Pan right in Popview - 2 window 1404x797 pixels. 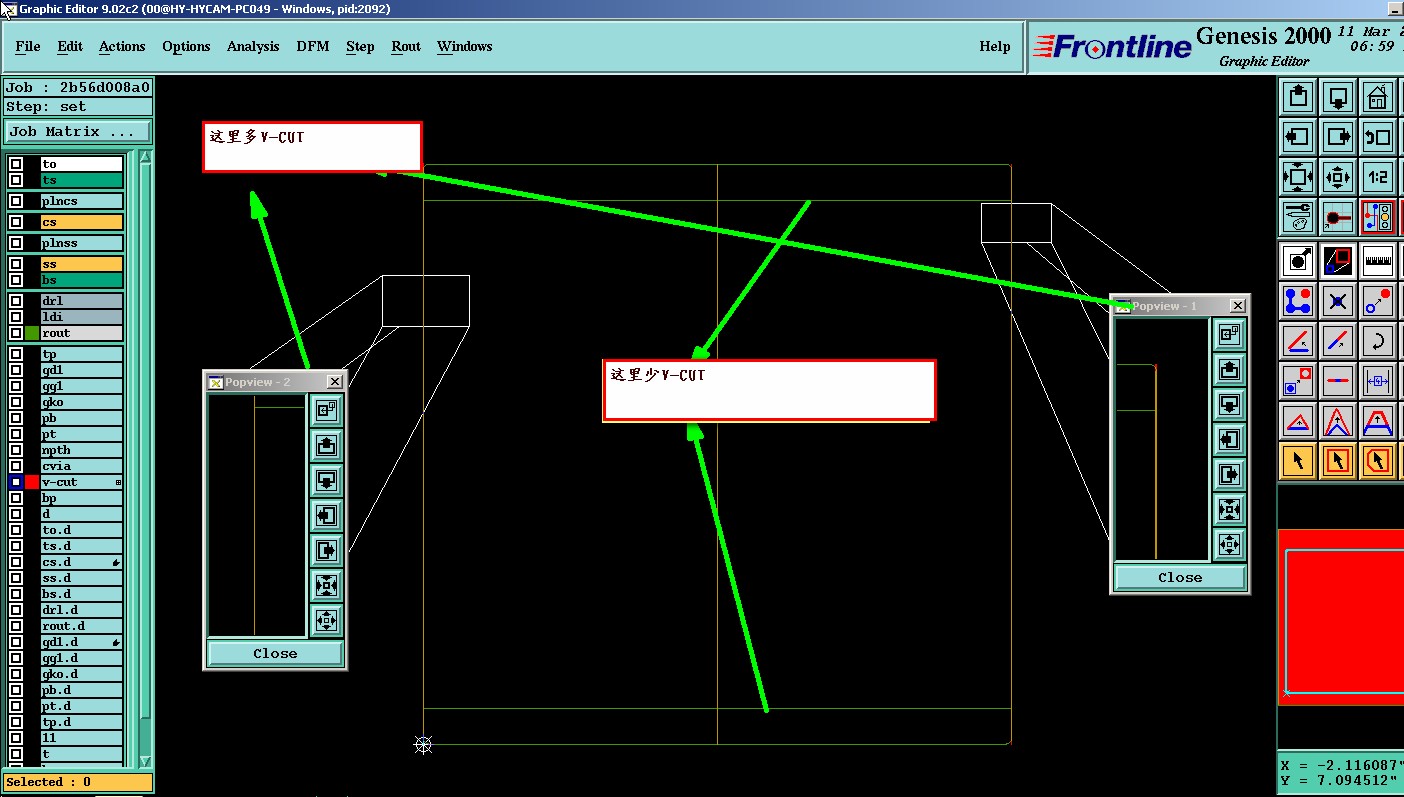click(326, 550)
